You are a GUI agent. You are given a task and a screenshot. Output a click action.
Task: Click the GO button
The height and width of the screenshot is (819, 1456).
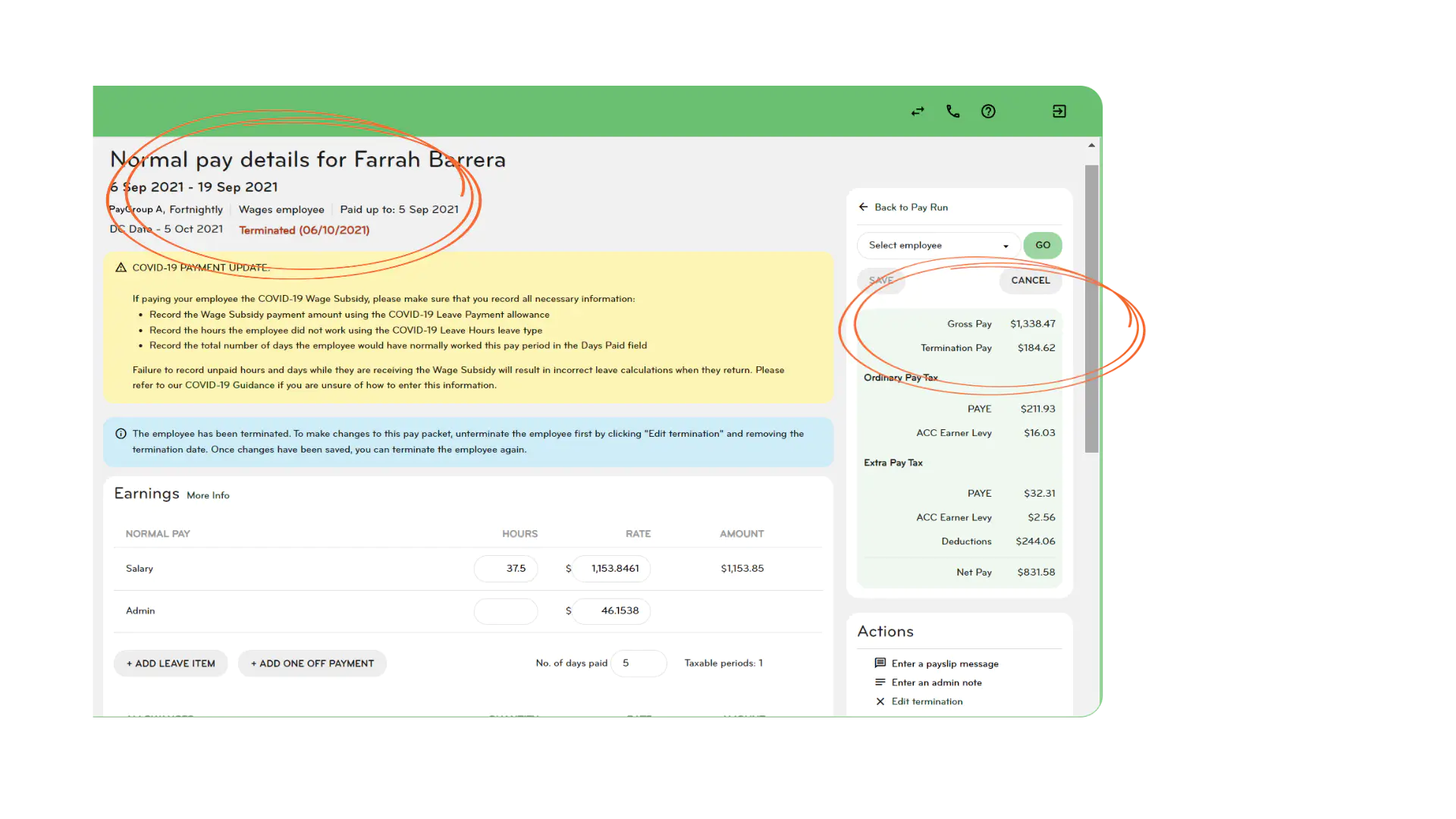tap(1042, 245)
